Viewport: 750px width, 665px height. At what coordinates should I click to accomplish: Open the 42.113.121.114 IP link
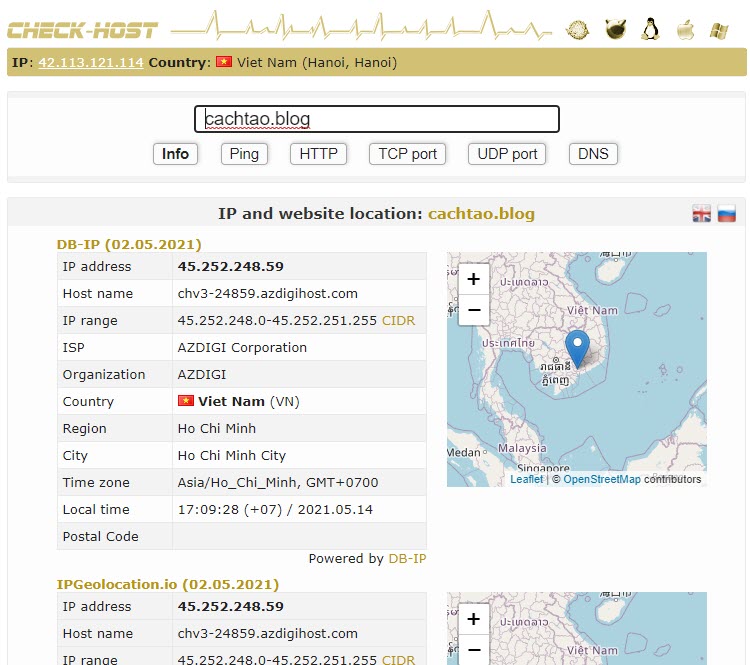pyautogui.click(x=91, y=62)
